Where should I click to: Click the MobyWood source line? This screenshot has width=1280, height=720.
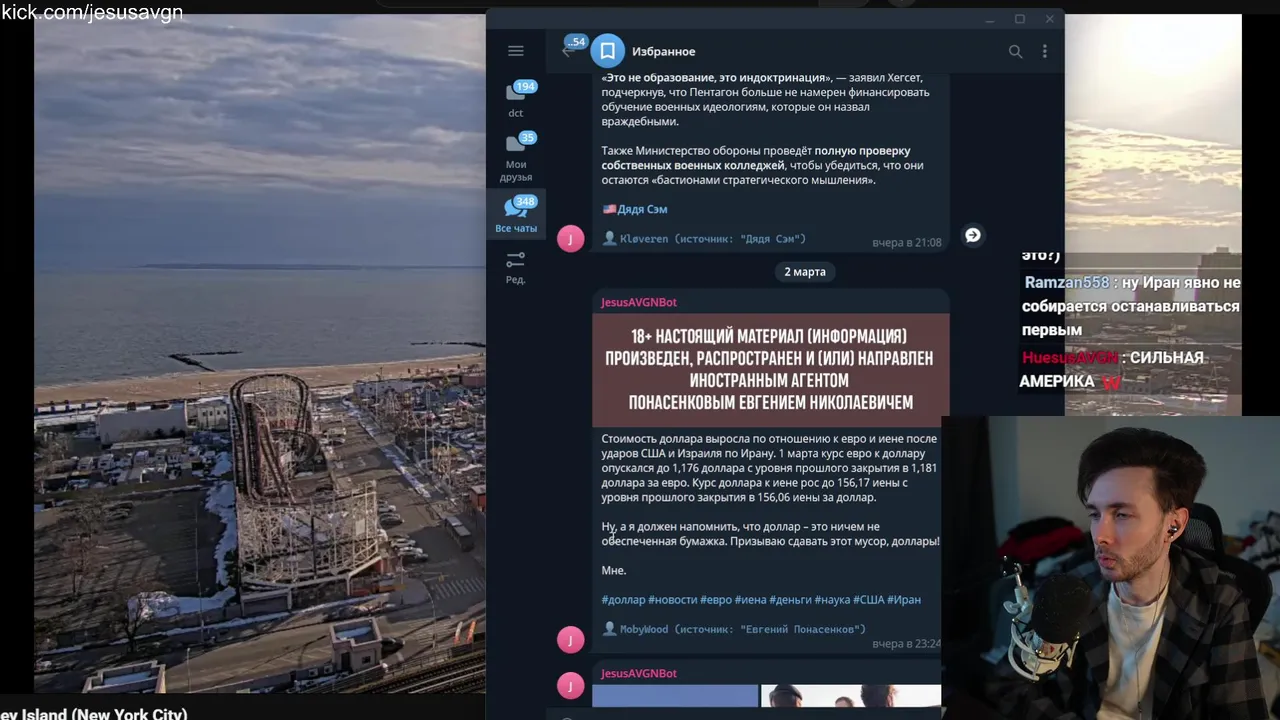pos(734,629)
